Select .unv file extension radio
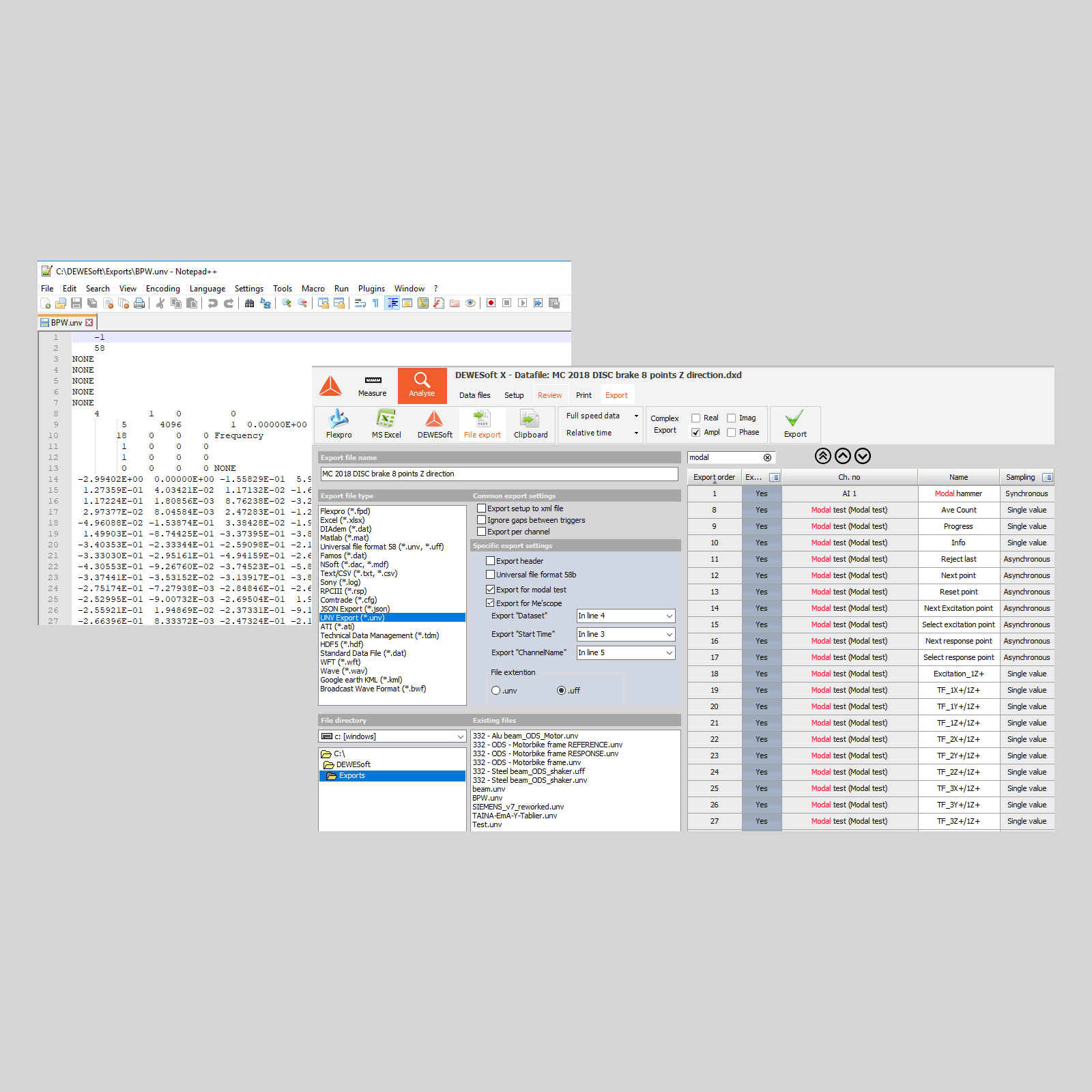Screen dimensions: 1092x1092 pos(495,691)
